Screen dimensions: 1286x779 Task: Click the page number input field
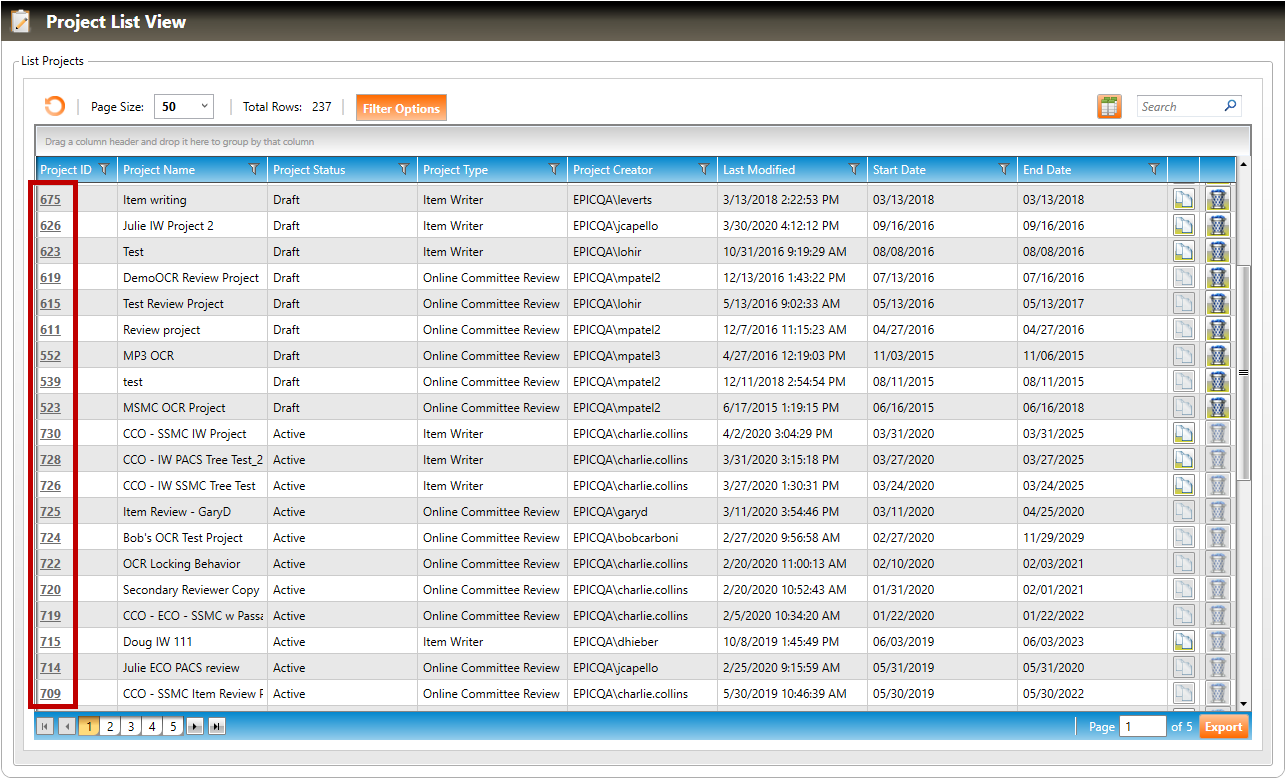click(1142, 727)
